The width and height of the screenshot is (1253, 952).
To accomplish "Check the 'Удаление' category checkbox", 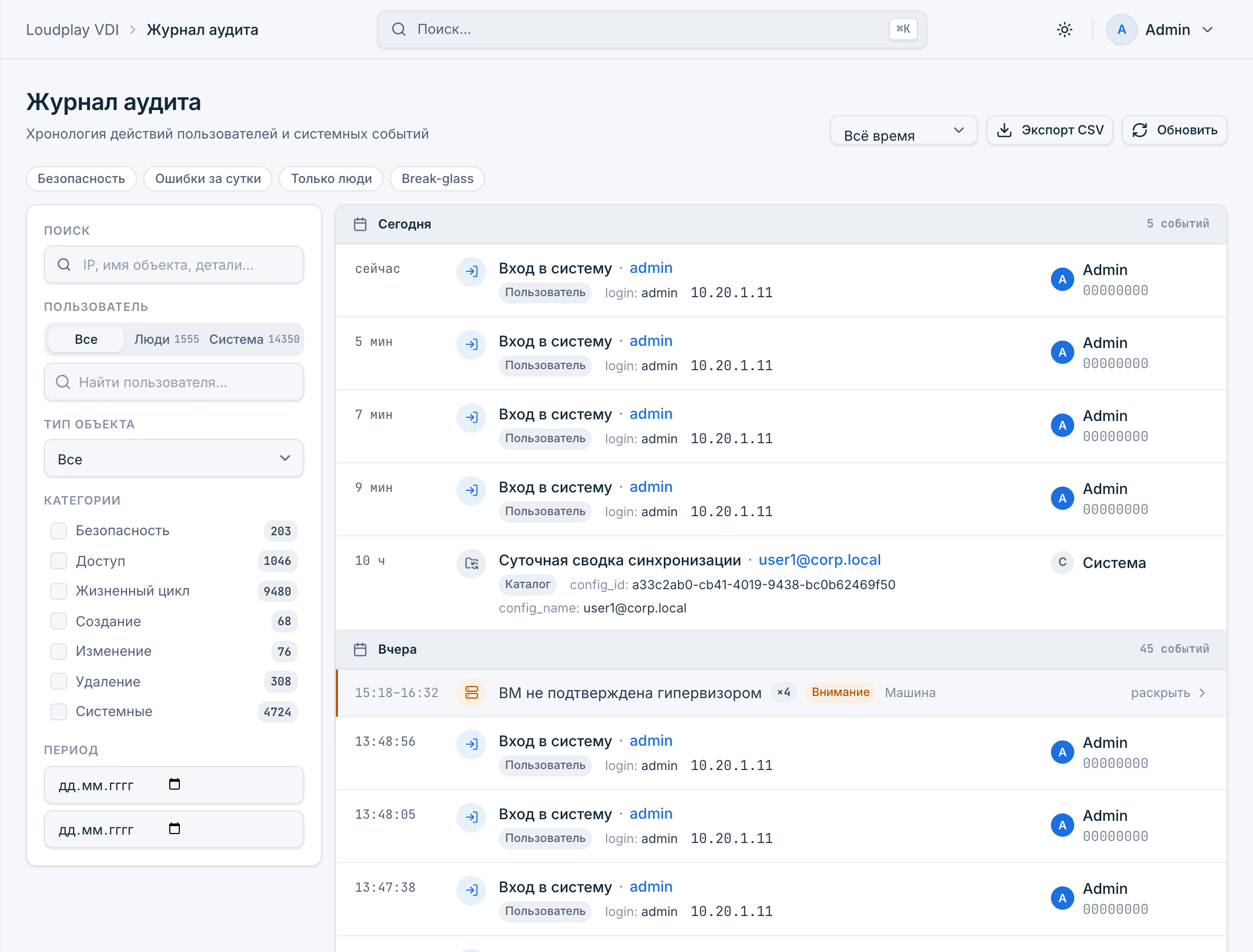I will point(58,681).
